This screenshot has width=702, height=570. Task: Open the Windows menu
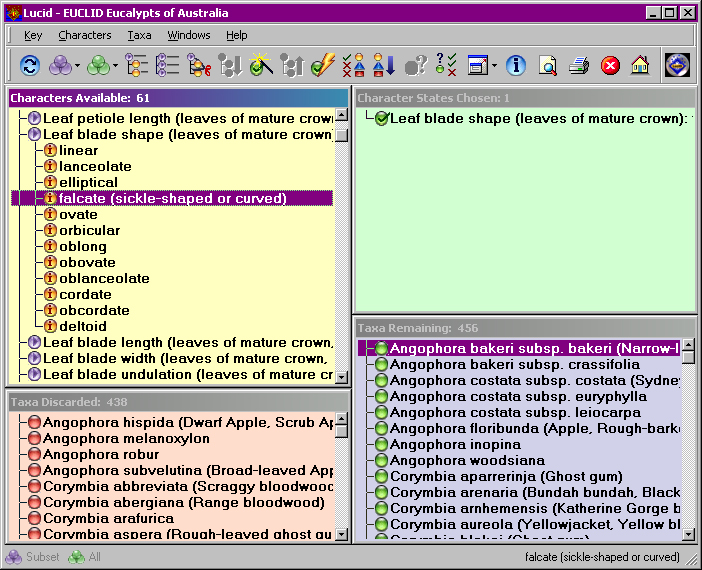coord(188,35)
